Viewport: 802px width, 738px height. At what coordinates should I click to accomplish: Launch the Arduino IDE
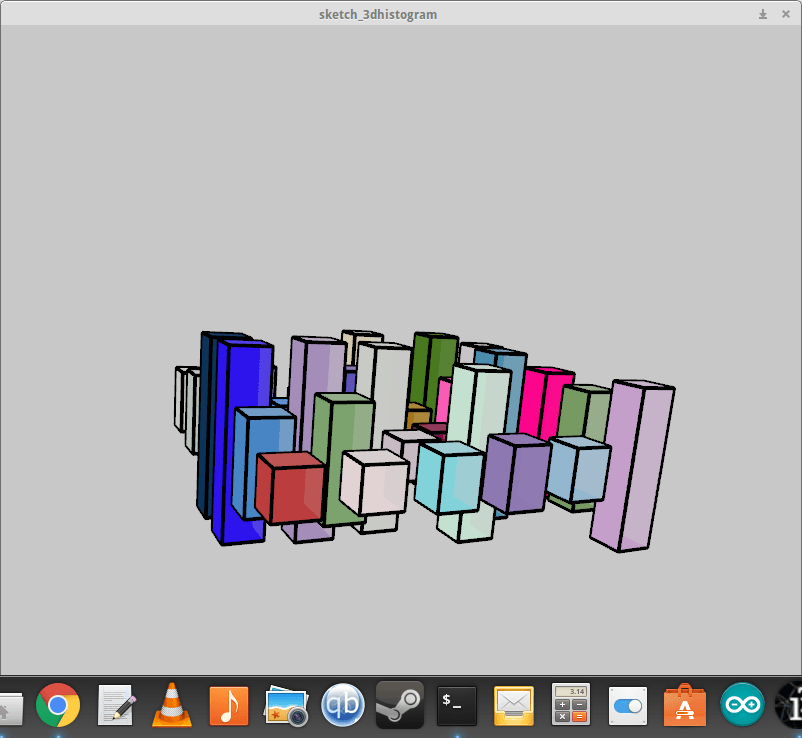click(741, 705)
